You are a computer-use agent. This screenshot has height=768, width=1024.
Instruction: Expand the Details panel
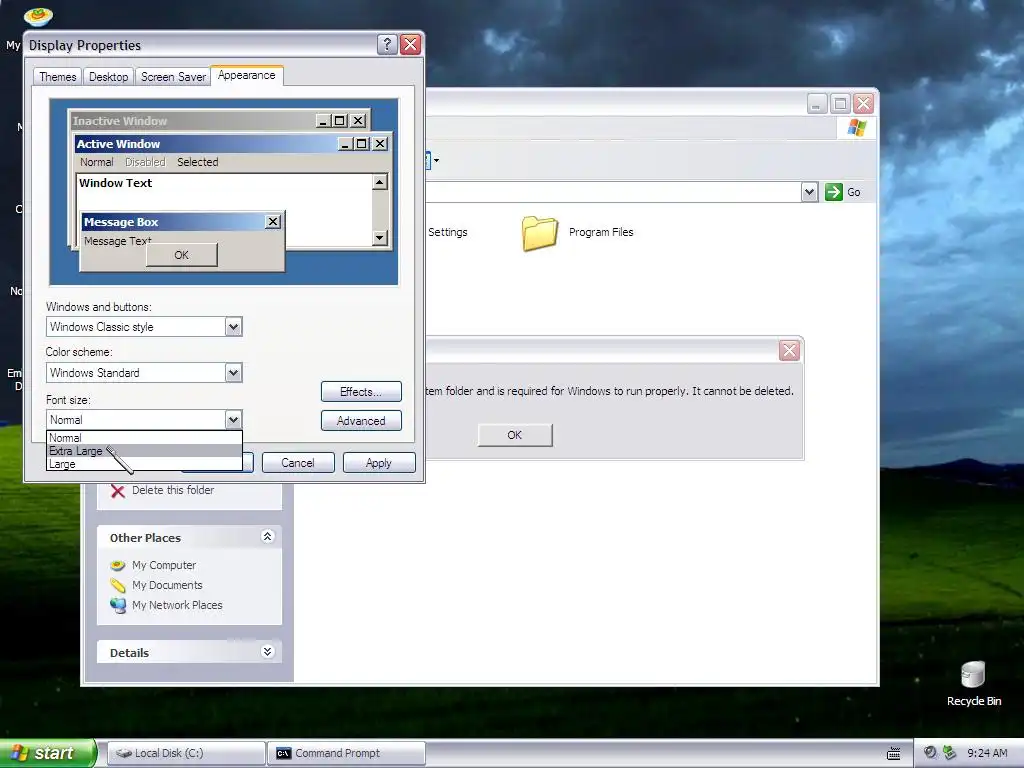pyautogui.click(x=267, y=652)
